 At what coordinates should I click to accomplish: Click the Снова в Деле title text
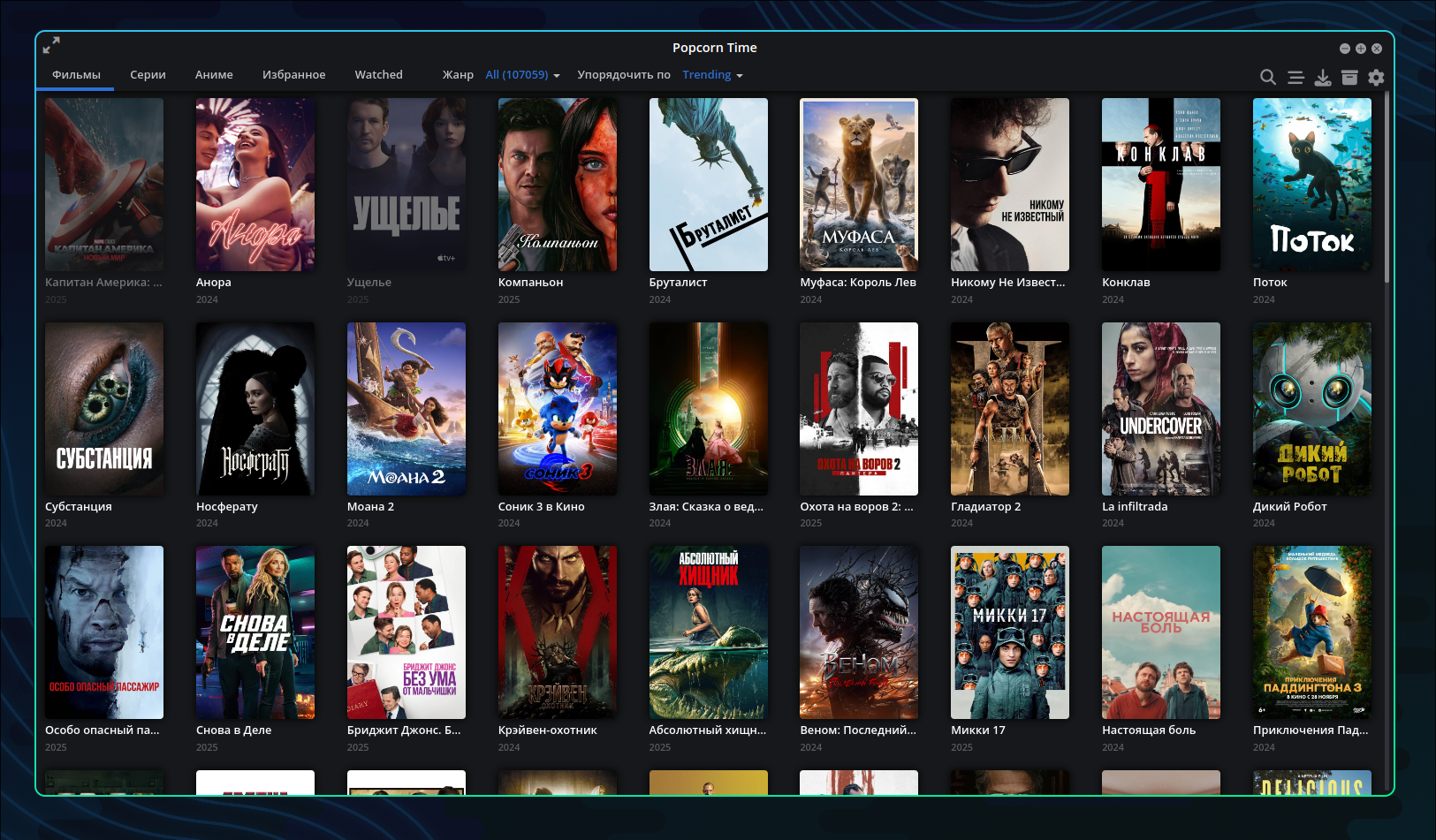tap(234, 730)
